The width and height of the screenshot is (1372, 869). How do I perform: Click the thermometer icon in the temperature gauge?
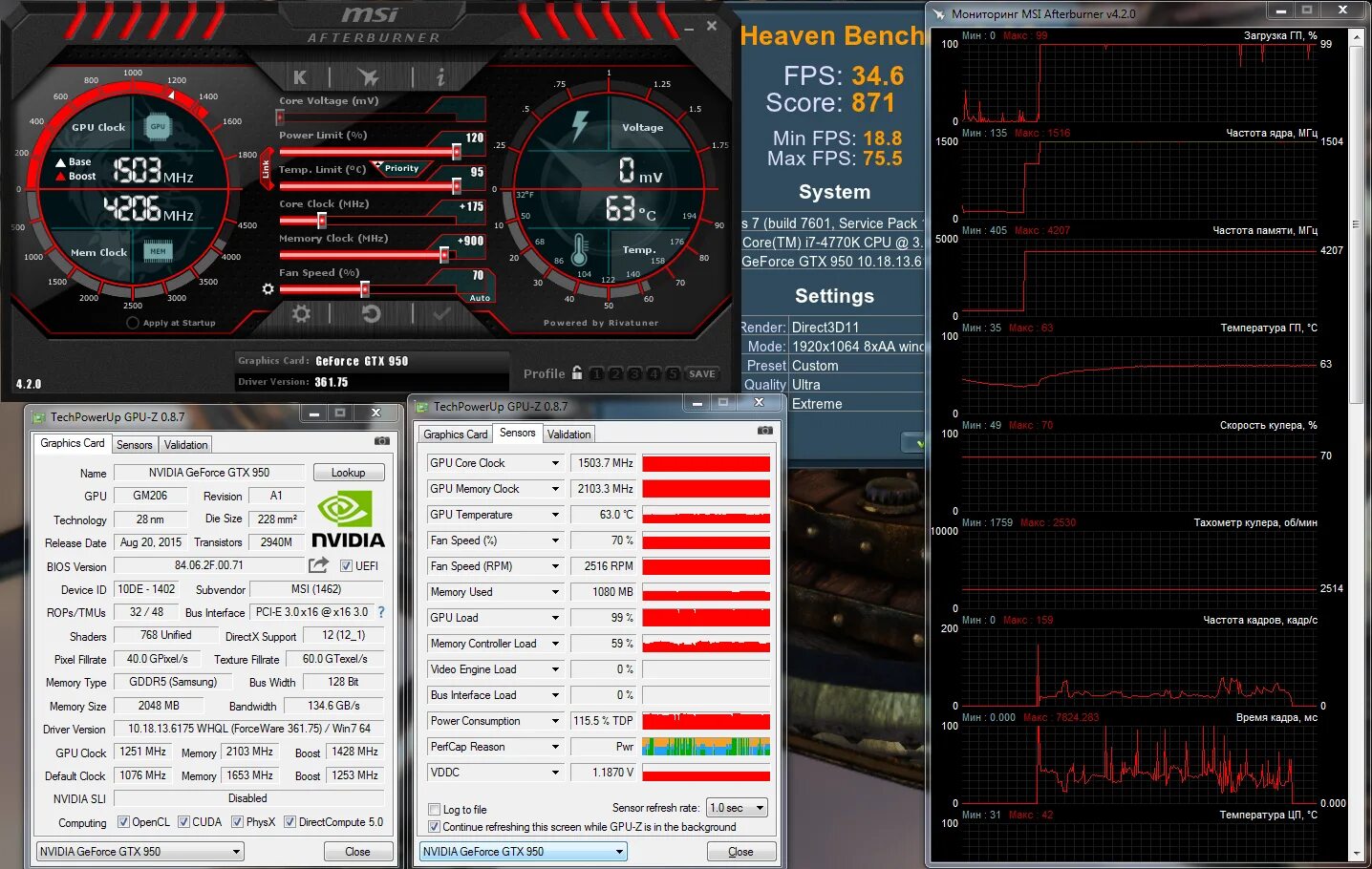click(x=579, y=250)
